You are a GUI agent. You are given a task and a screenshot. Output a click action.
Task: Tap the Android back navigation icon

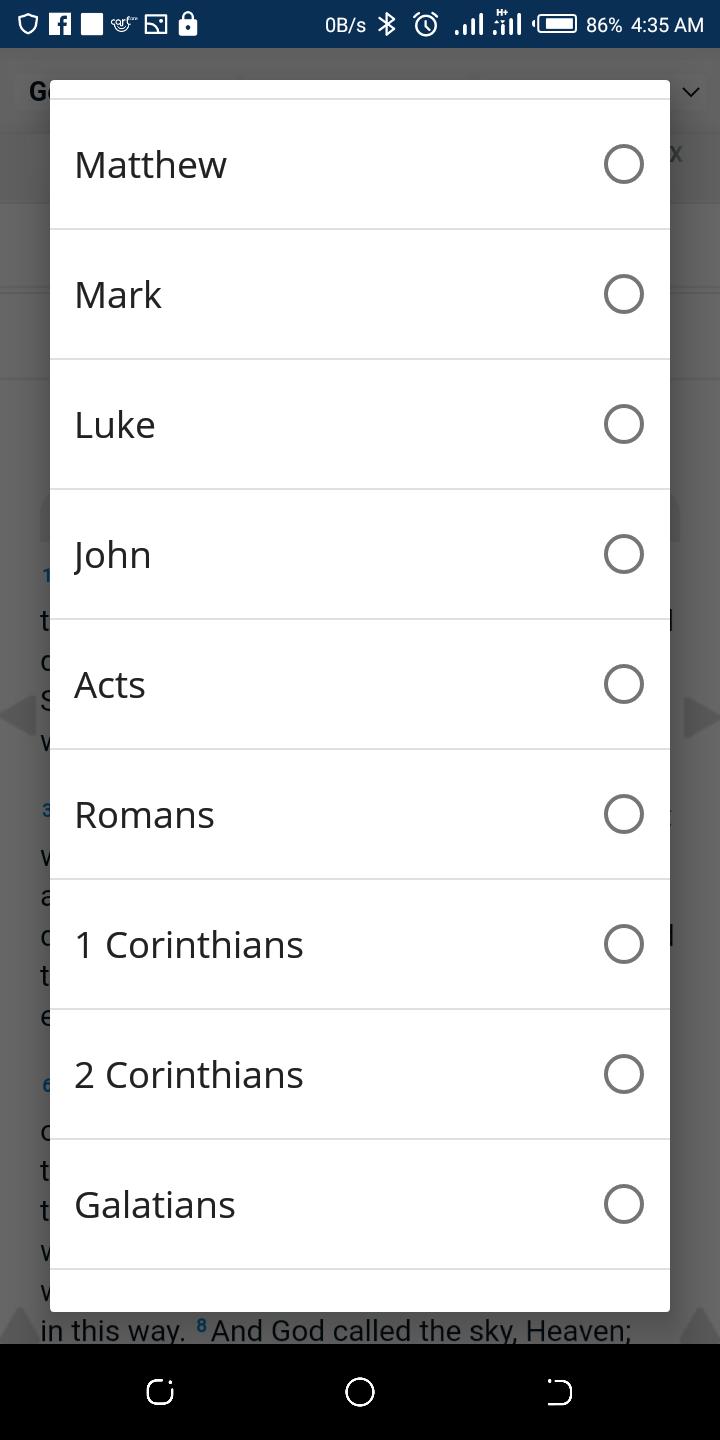(559, 1391)
